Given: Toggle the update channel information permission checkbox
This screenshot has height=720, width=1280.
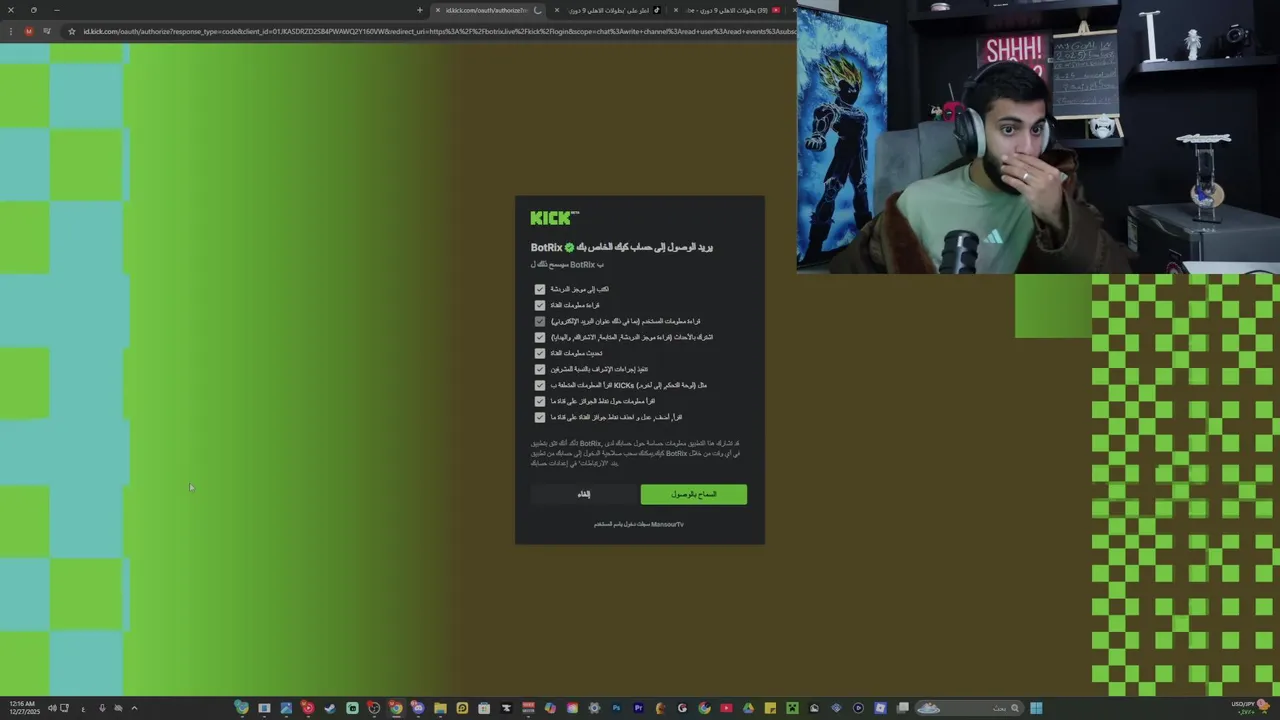Looking at the screenshot, I should tap(540, 353).
